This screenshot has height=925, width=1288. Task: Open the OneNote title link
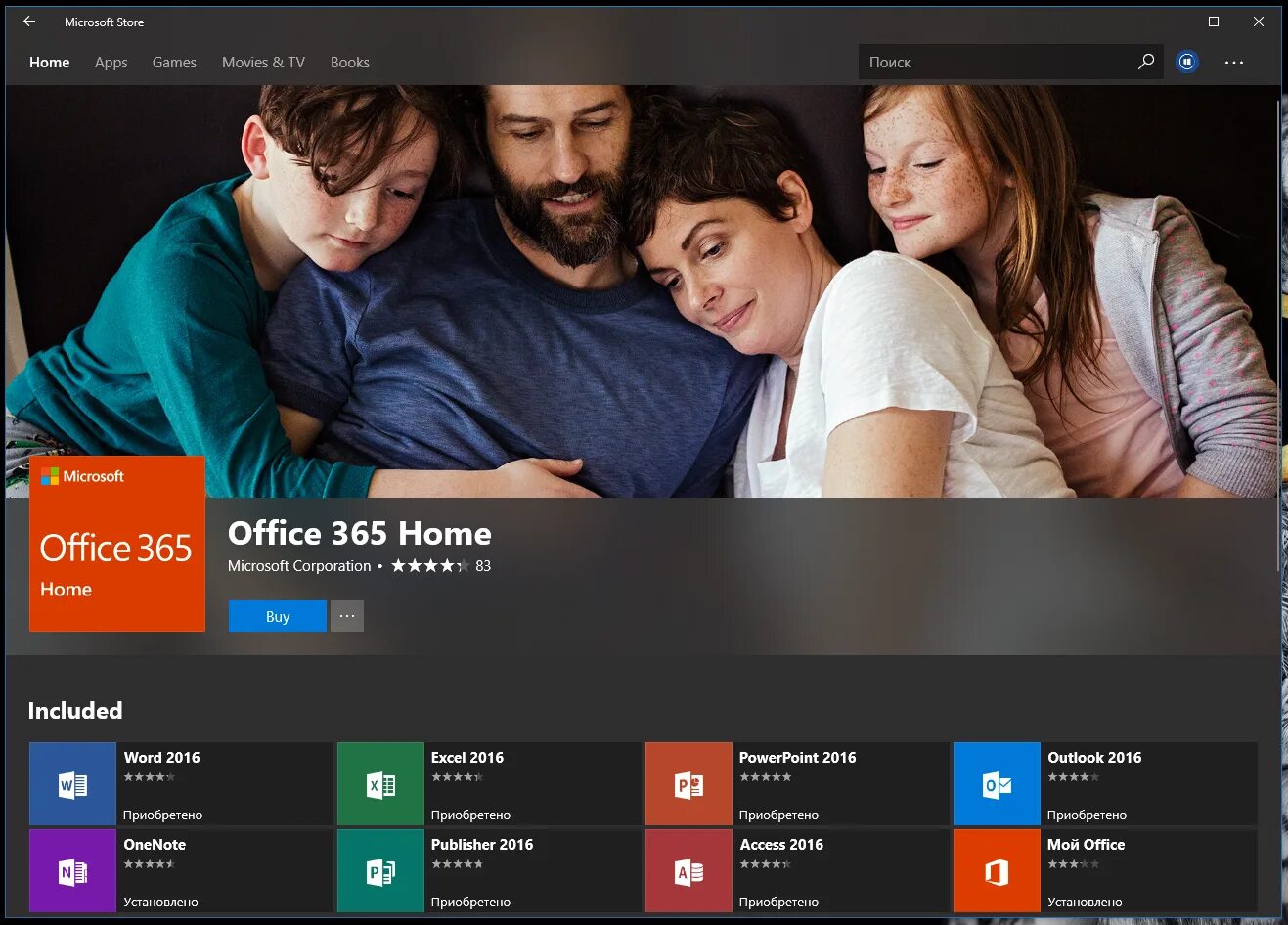pos(155,844)
